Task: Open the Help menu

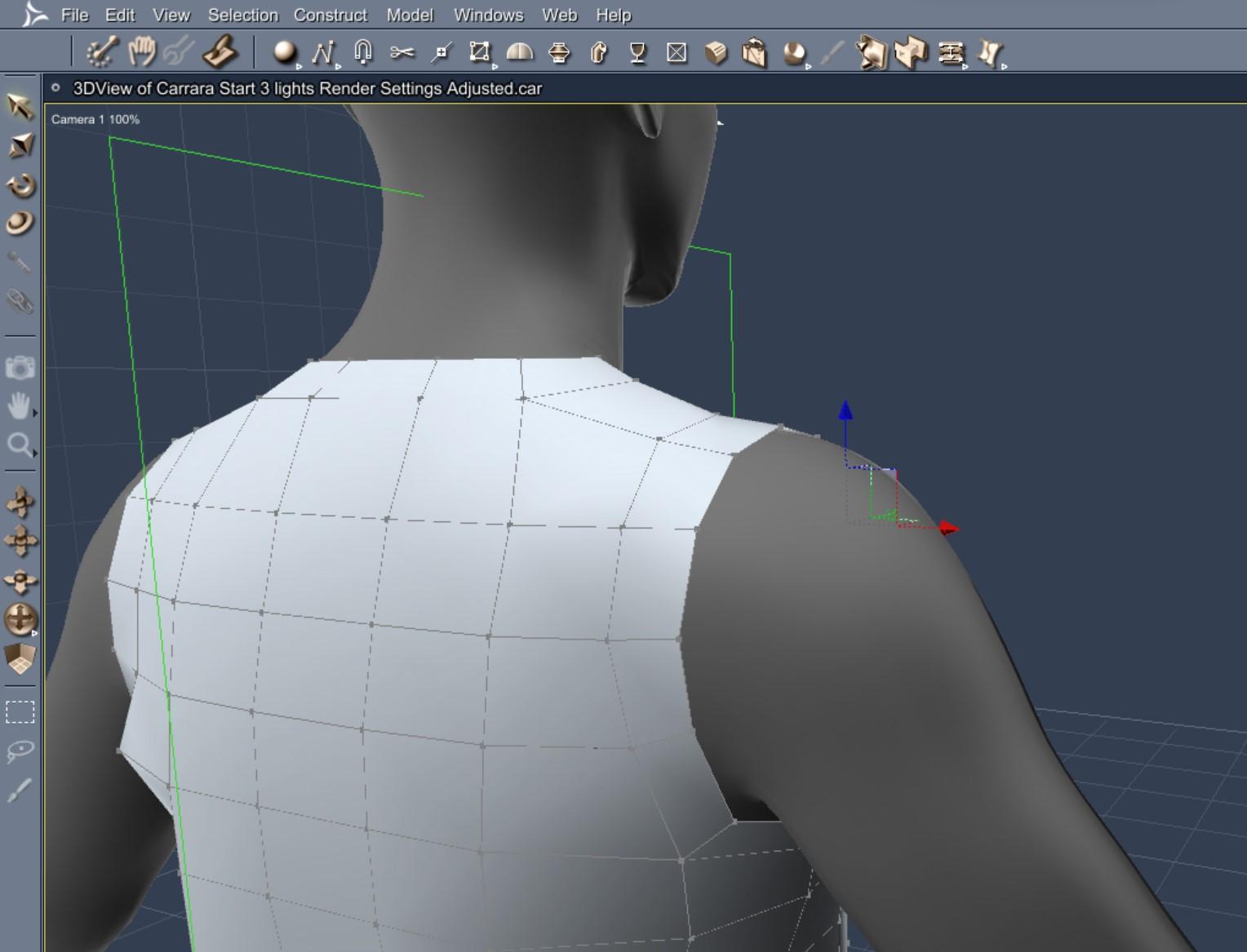Action: pos(613,15)
